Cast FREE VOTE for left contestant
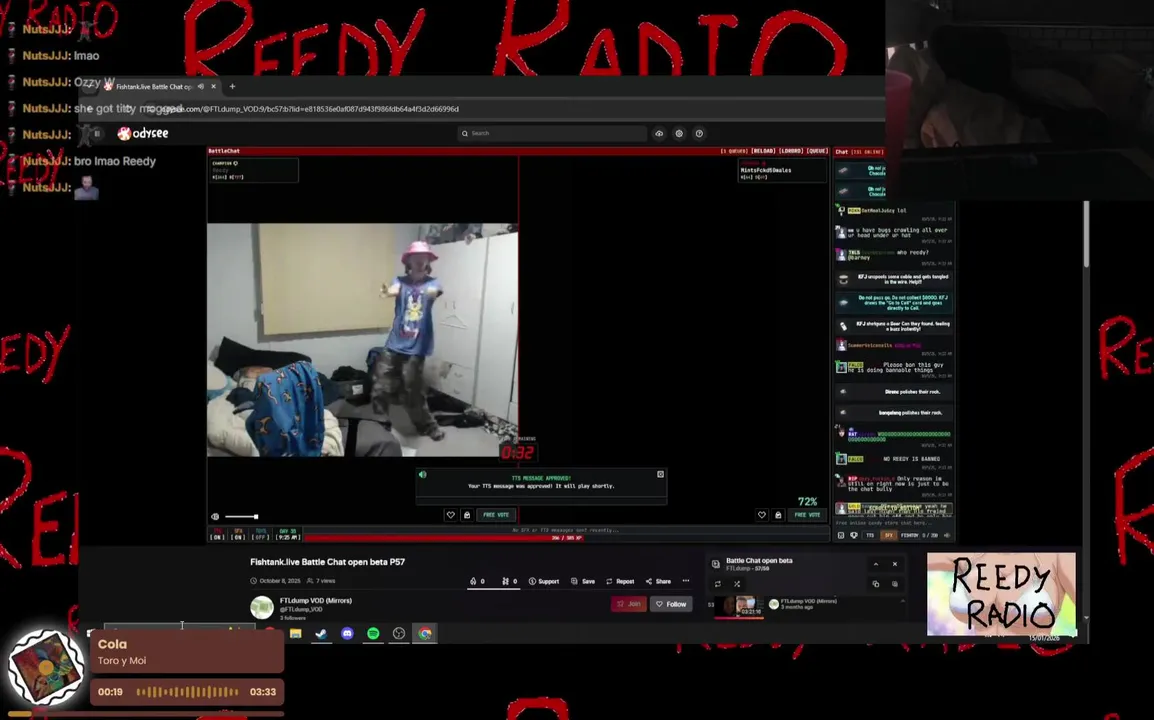 [496, 515]
